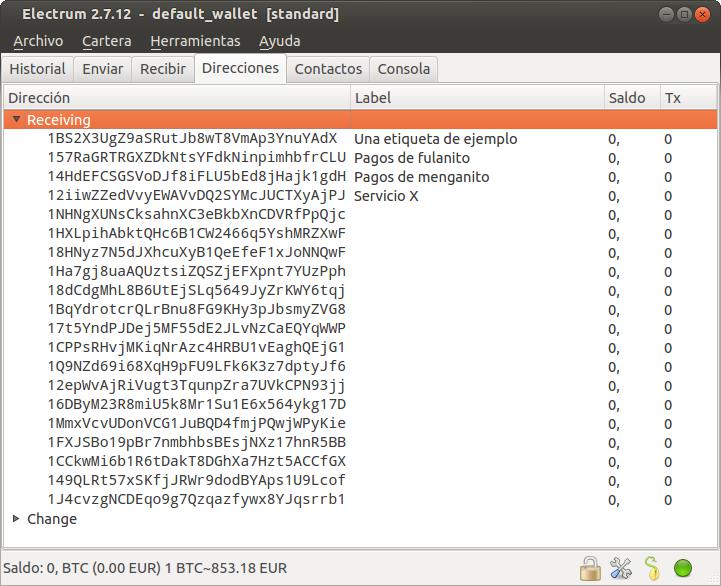Select the address labeled Servicio X
Viewport: 721px width, 586px height.
coord(196,196)
